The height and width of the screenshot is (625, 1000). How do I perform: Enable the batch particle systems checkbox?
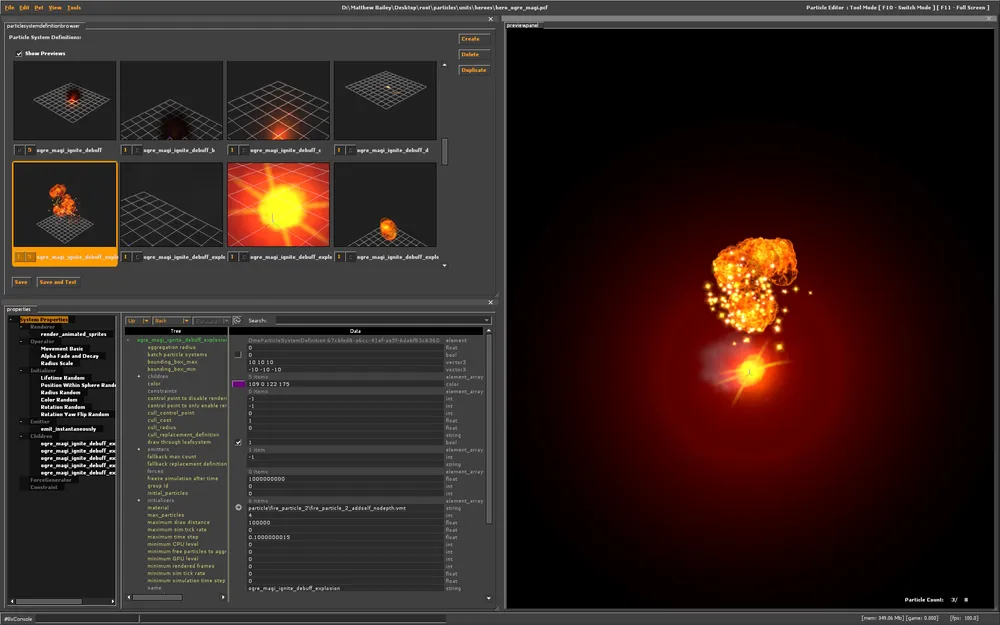(x=238, y=354)
